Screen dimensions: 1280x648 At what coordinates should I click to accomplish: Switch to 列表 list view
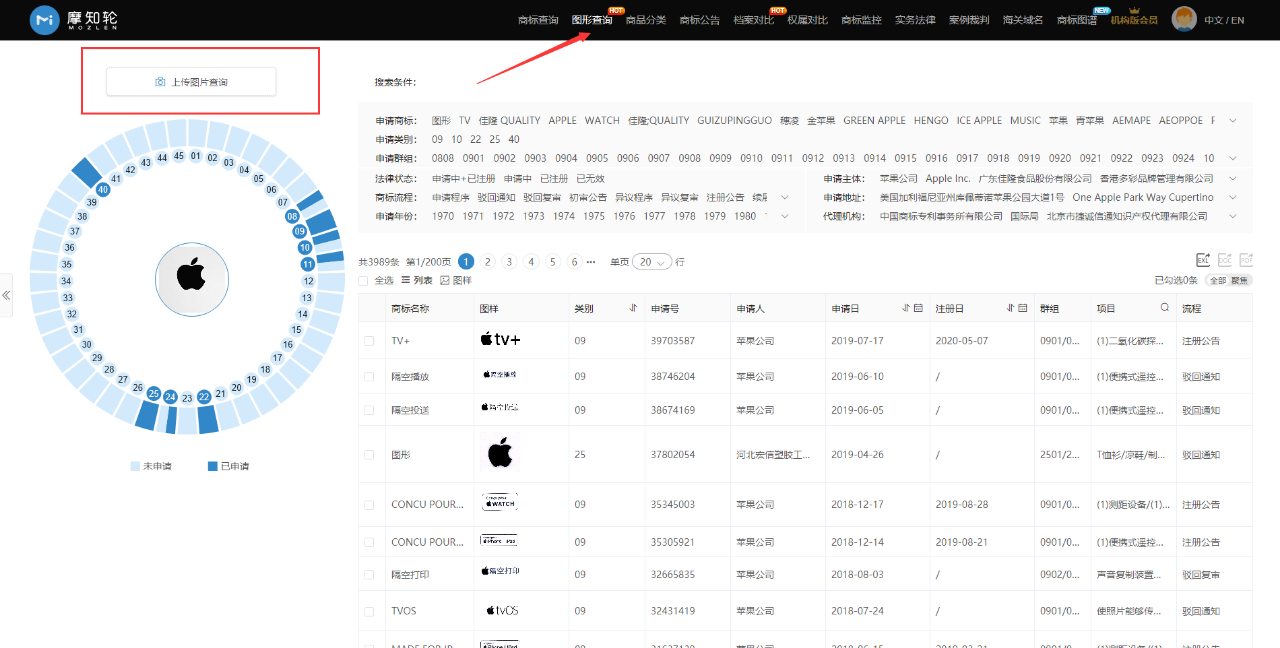[x=417, y=281]
